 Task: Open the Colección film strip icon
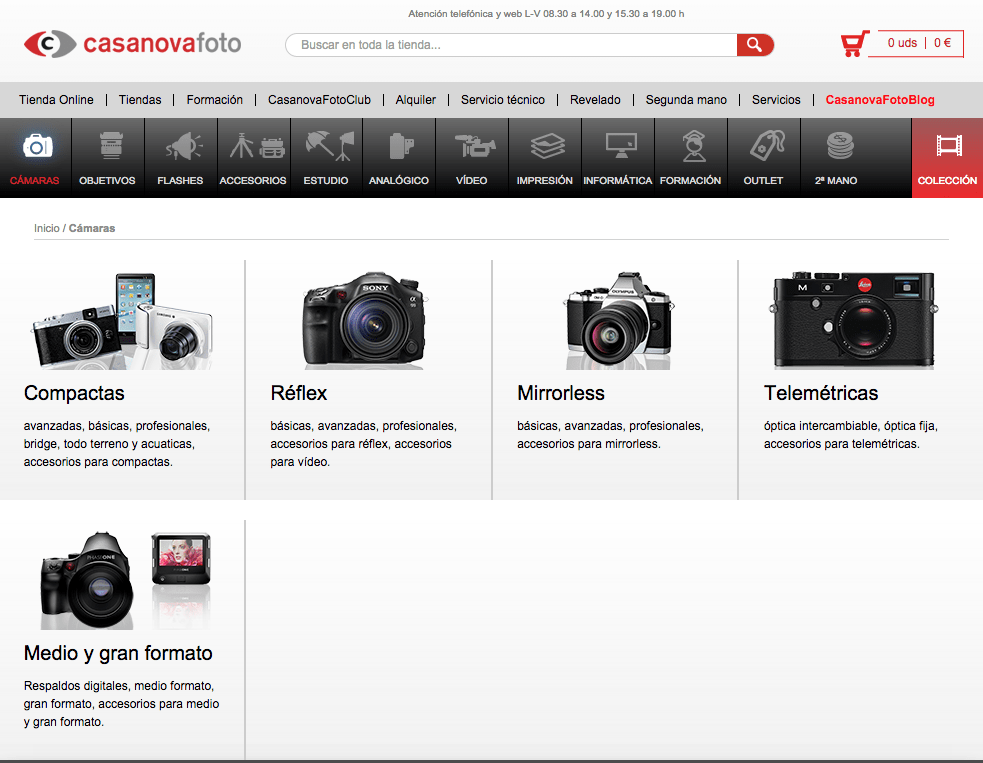[x=949, y=145]
